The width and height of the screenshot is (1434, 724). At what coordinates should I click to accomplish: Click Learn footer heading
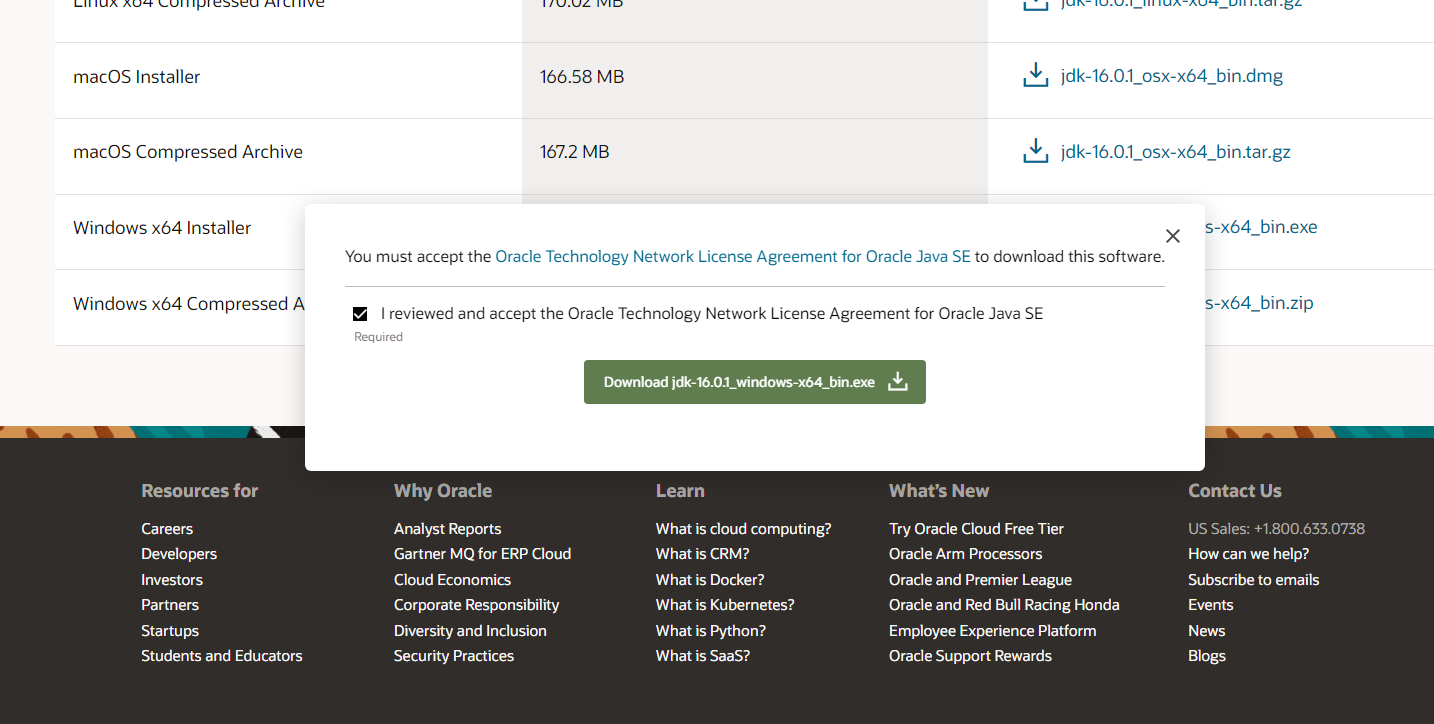[680, 491]
